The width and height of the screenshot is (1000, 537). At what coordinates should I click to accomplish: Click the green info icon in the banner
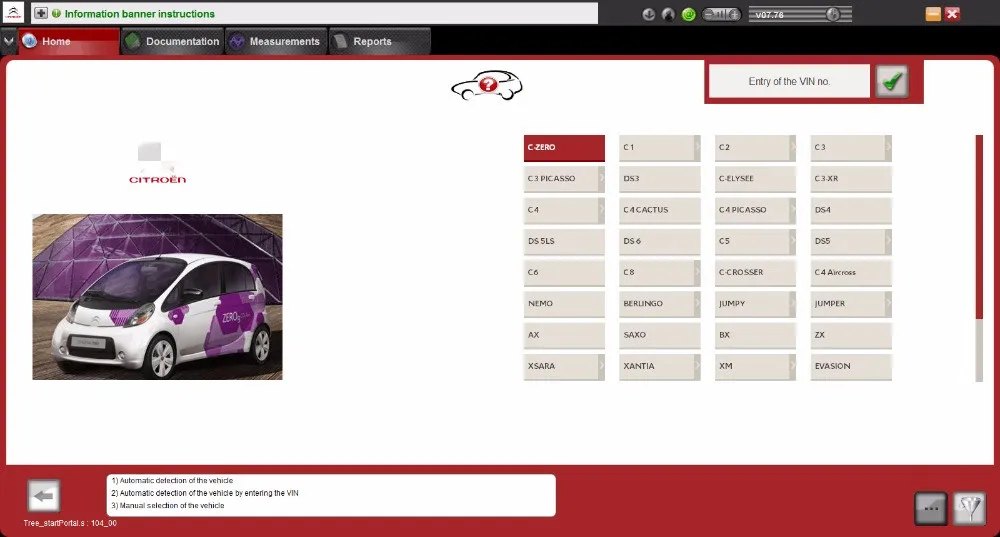pos(56,13)
